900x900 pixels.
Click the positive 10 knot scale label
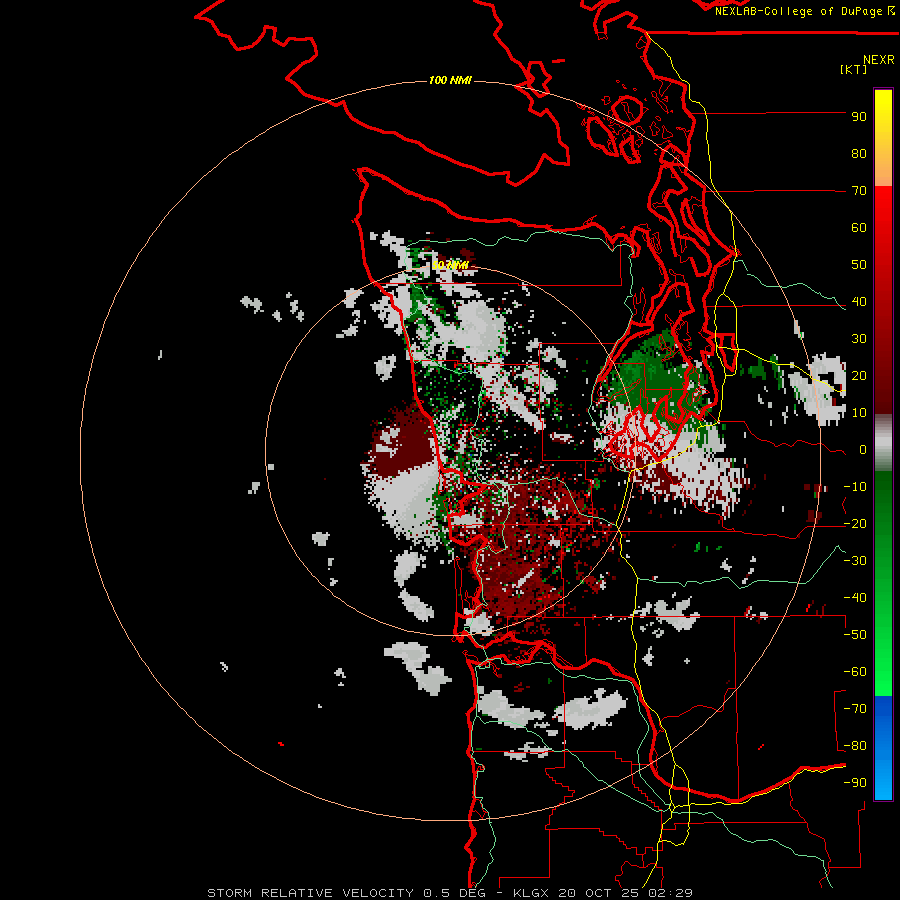859,413
